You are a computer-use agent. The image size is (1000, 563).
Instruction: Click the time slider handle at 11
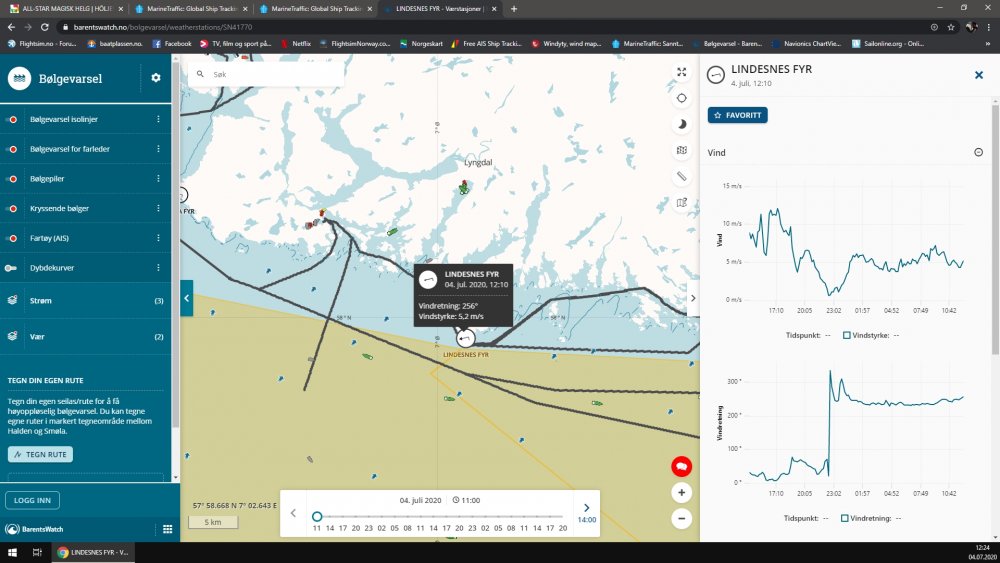click(x=317, y=516)
